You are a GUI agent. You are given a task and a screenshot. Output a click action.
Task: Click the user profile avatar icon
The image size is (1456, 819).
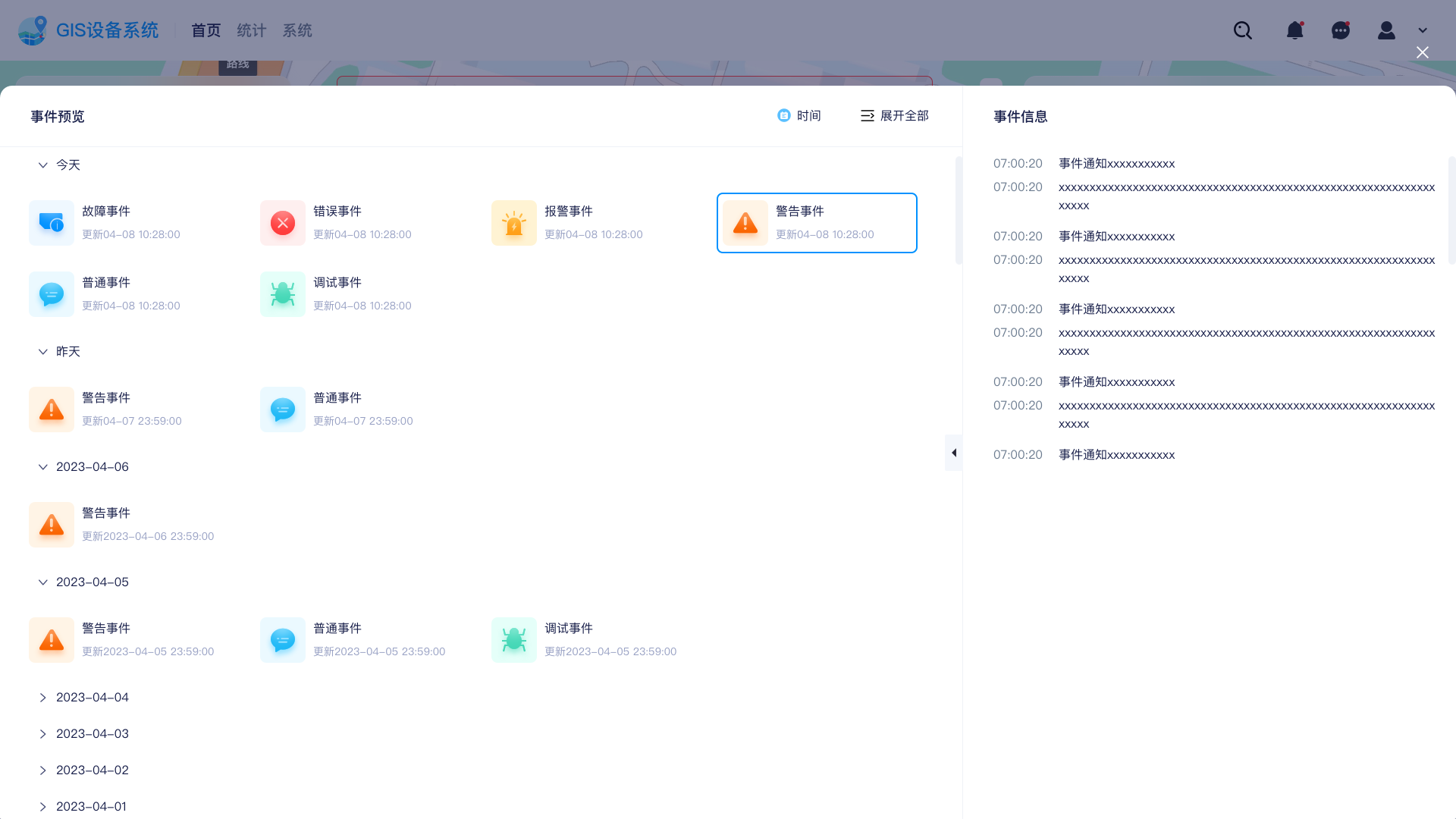coord(1386,30)
